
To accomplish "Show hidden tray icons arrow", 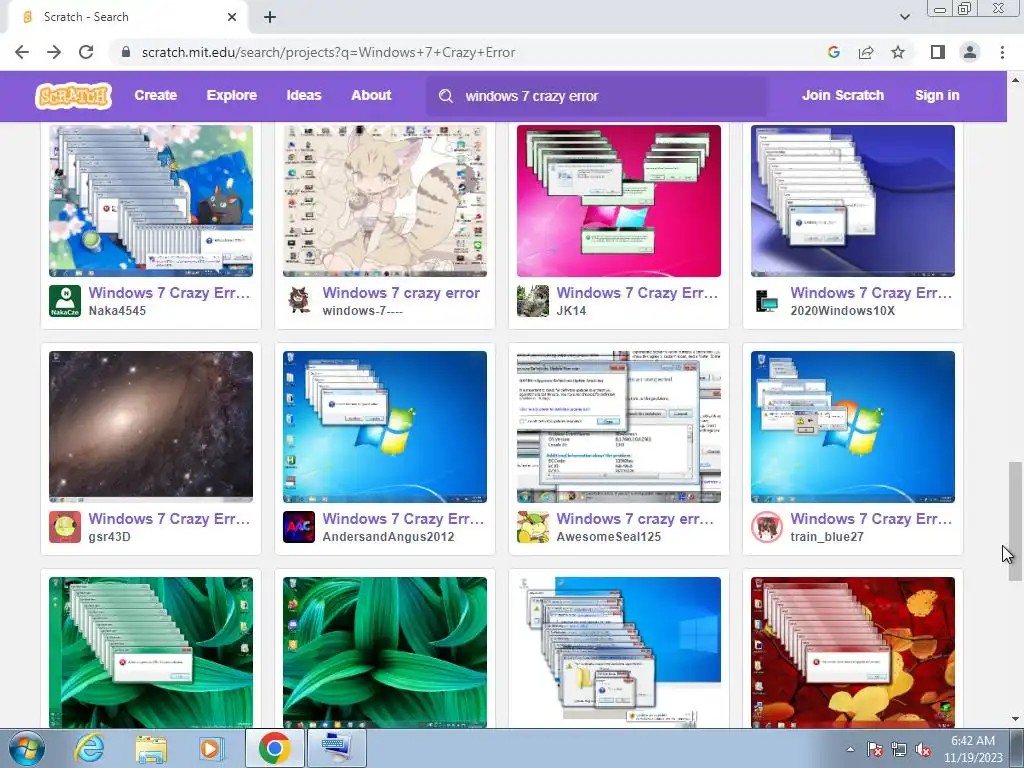I will click(x=850, y=749).
